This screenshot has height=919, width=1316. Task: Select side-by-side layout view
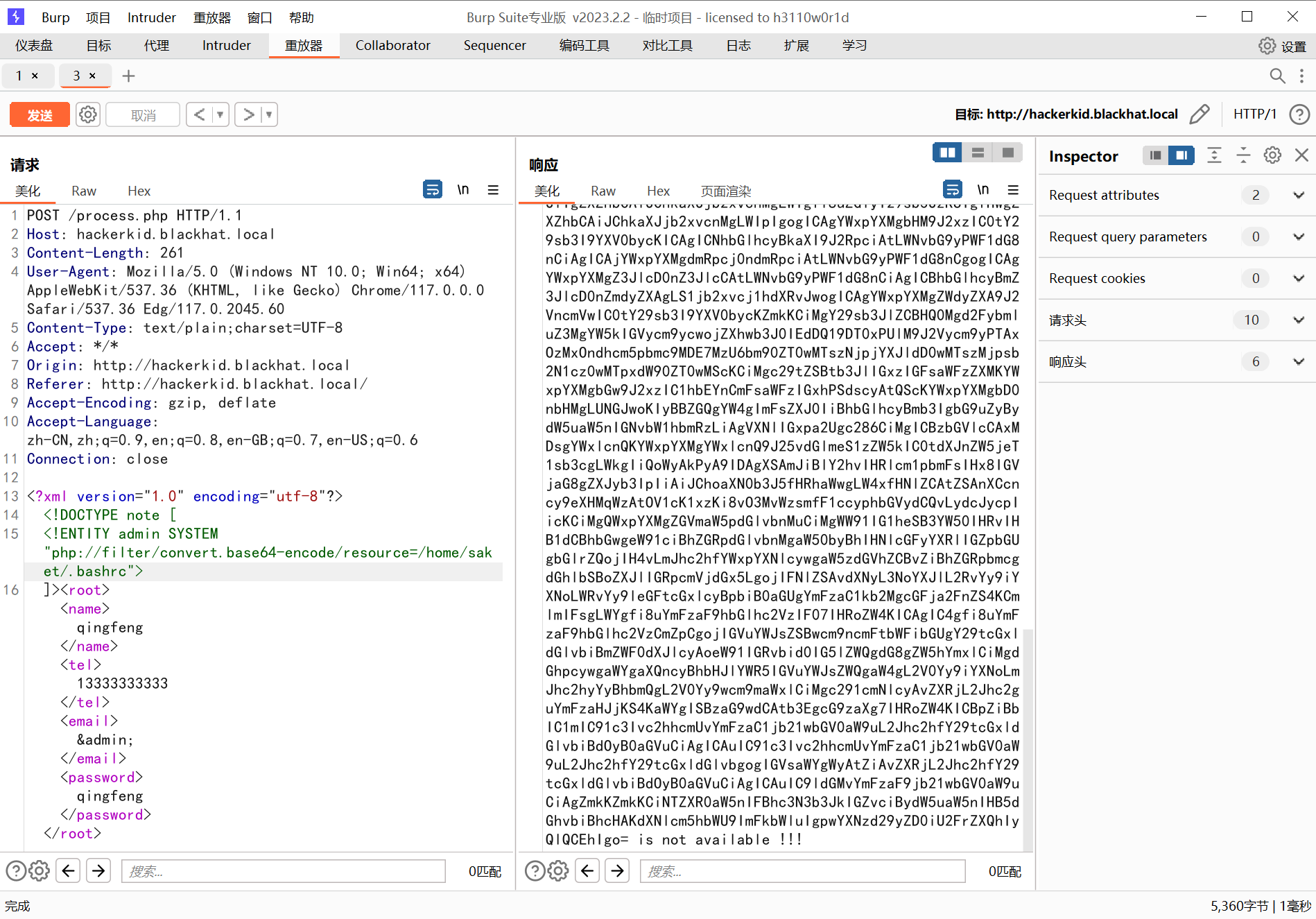[947, 153]
